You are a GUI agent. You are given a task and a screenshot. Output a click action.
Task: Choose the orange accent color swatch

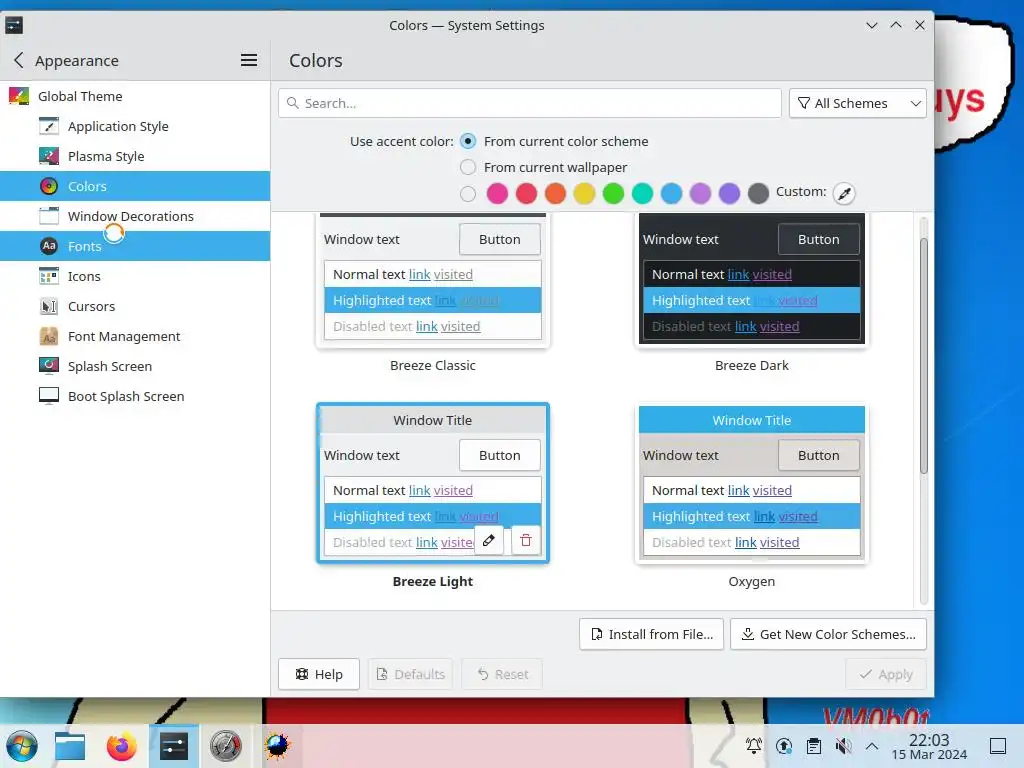(x=555, y=193)
